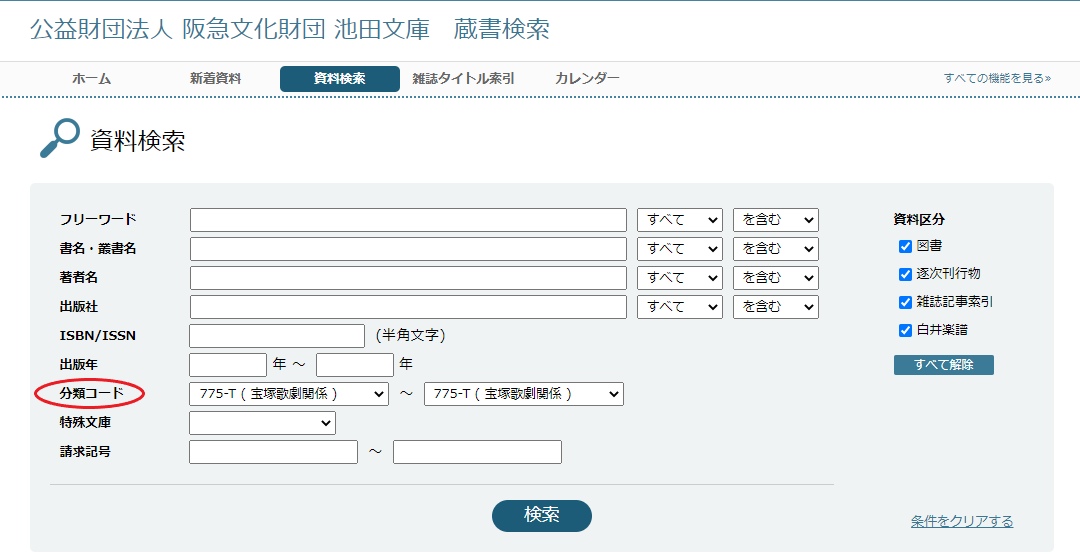Open the 書名・叢書名 を含む dropdown

(x=776, y=249)
